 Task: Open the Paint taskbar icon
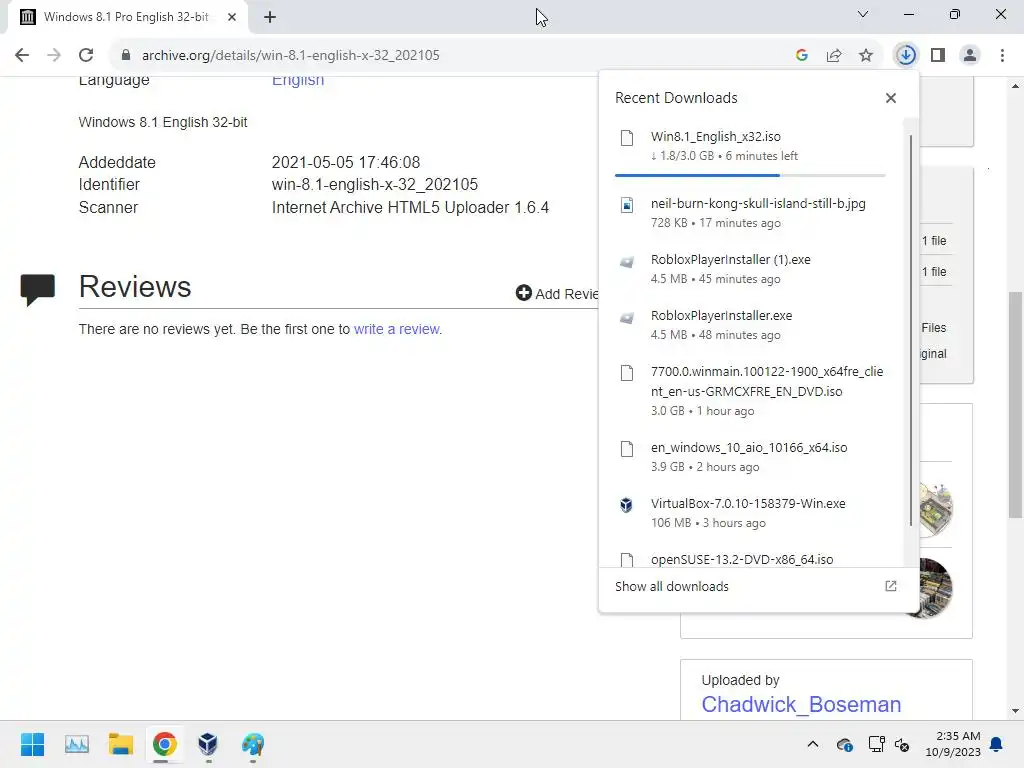(x=253, y=744)
